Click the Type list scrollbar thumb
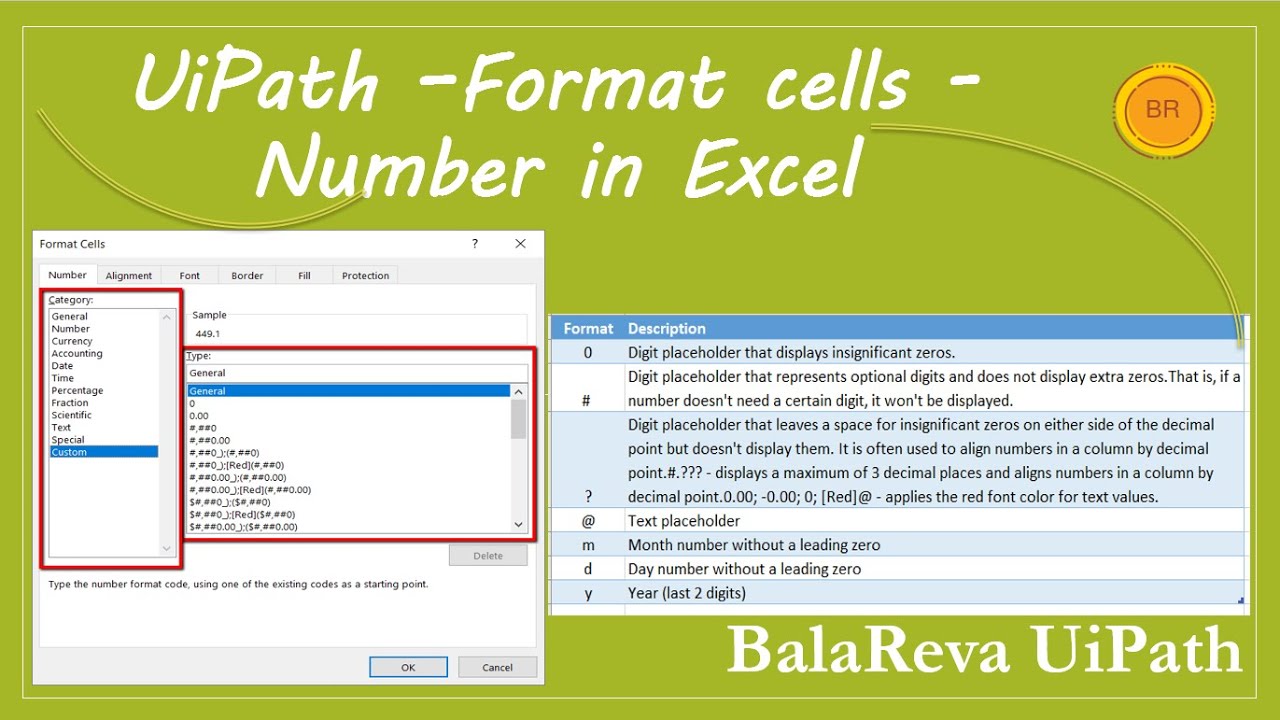The image size is (1280, 720). (x=518, y=419)
